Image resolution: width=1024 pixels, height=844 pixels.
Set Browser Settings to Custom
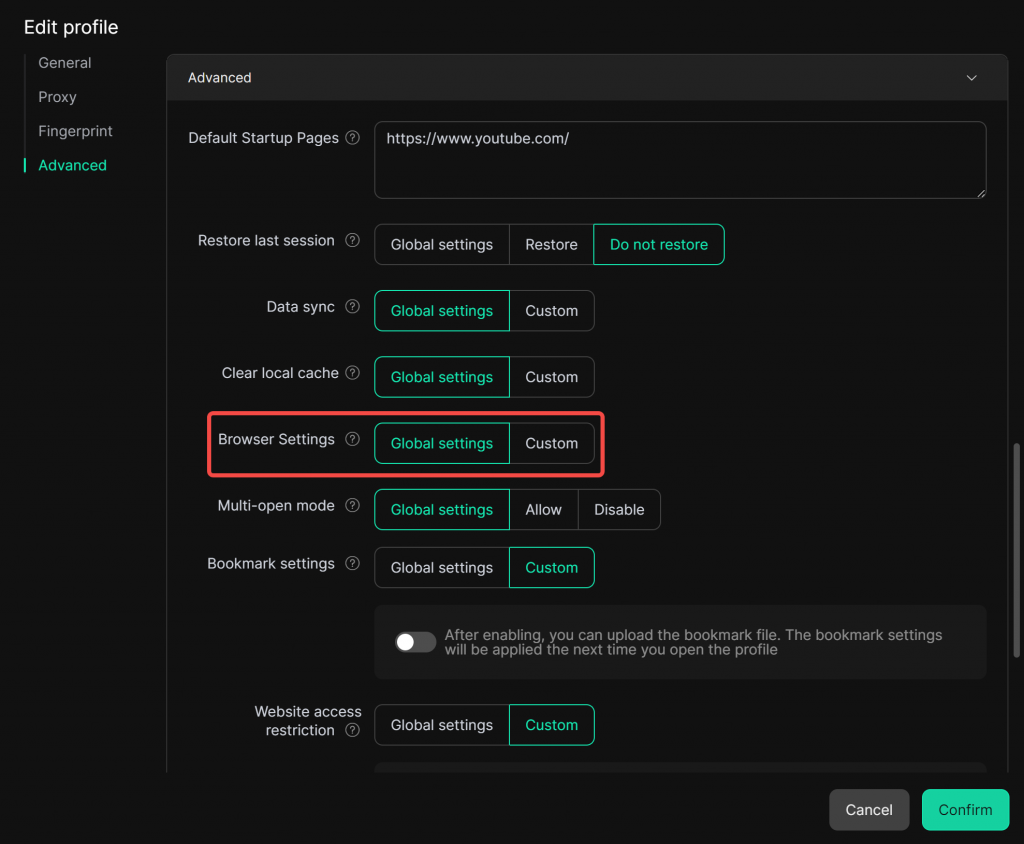click(551, 444)
